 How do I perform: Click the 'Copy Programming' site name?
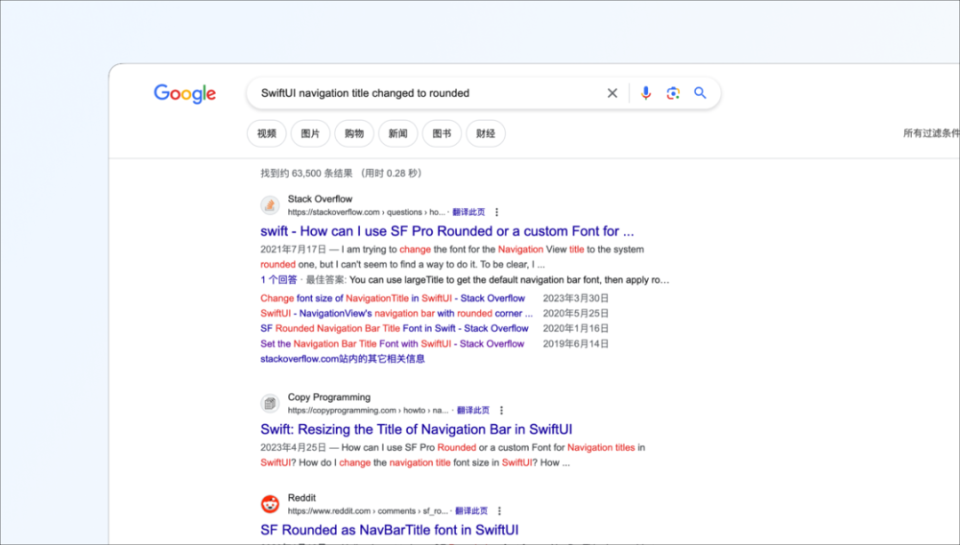pos(329,397)
